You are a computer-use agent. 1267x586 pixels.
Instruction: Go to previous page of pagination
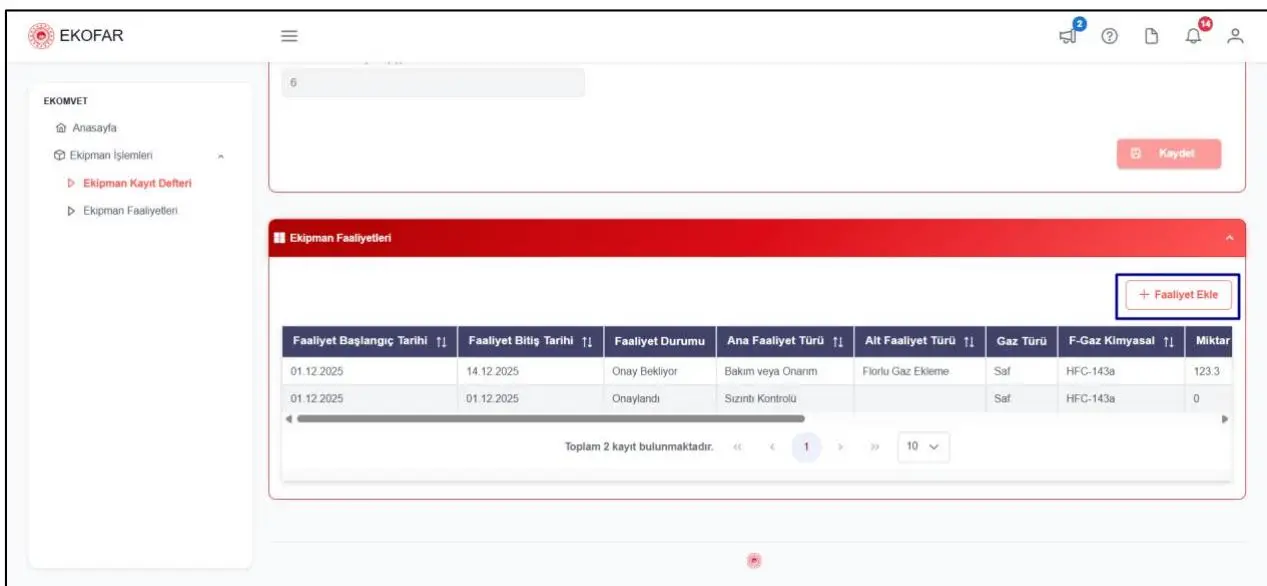coord(772,447)
